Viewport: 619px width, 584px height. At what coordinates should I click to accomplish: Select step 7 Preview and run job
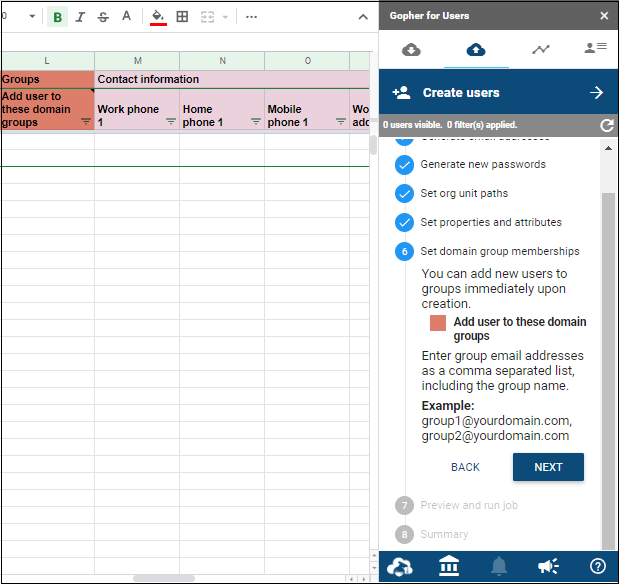click(469, 505)
